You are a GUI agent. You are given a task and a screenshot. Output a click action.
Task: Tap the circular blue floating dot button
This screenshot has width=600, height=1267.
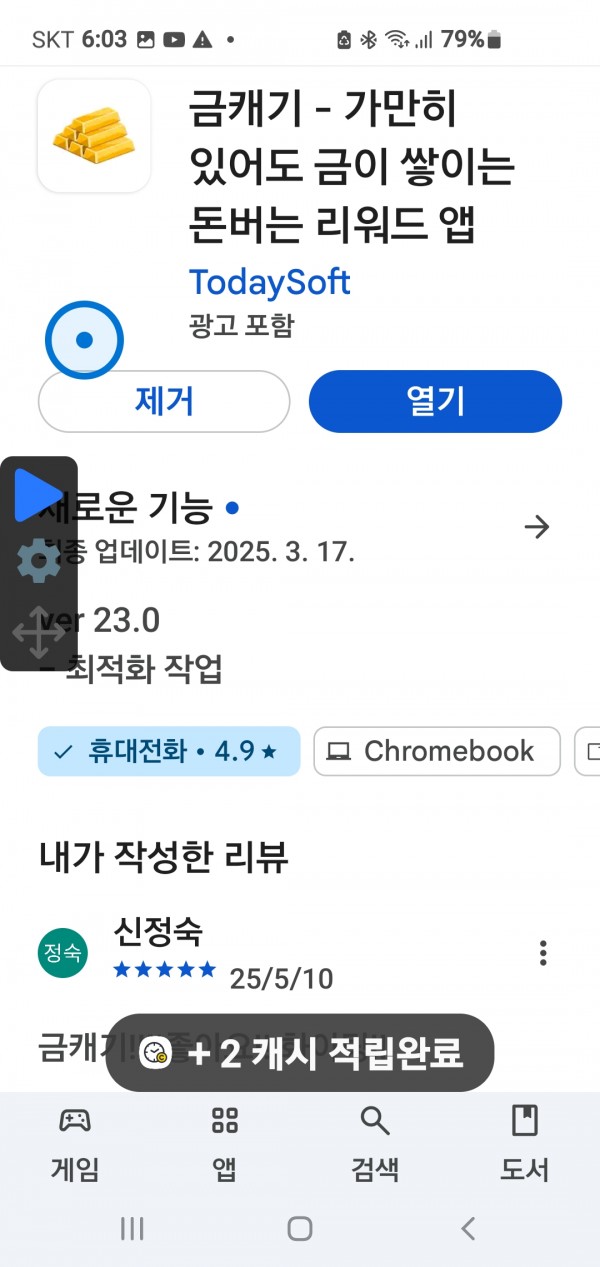coord(84,340)
